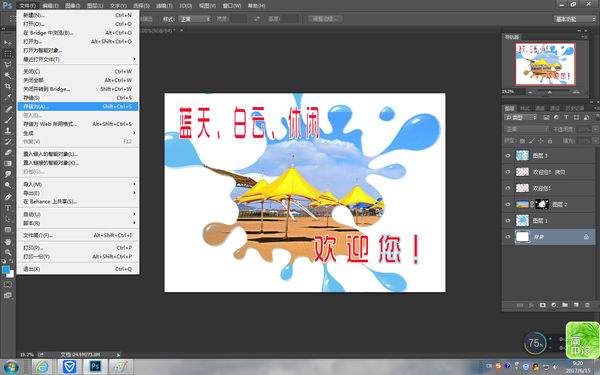Hide the 背景 background layer
This screenshot has width=600, height=375.
click(508, 237)
